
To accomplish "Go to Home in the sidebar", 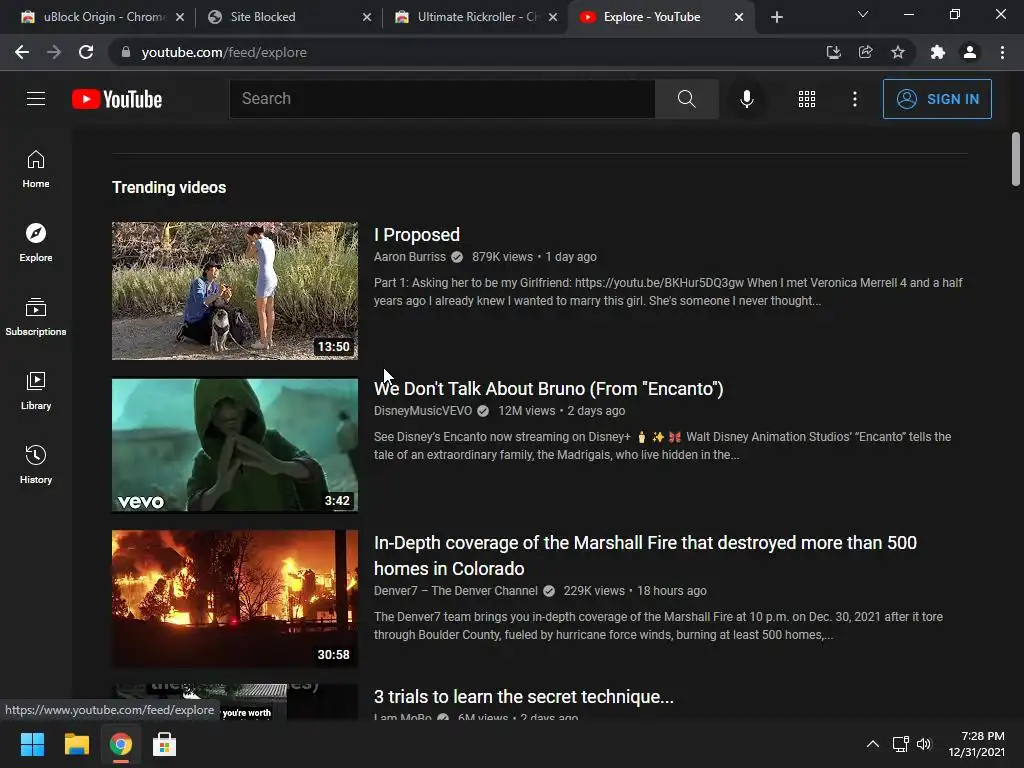I will (36, 169).
